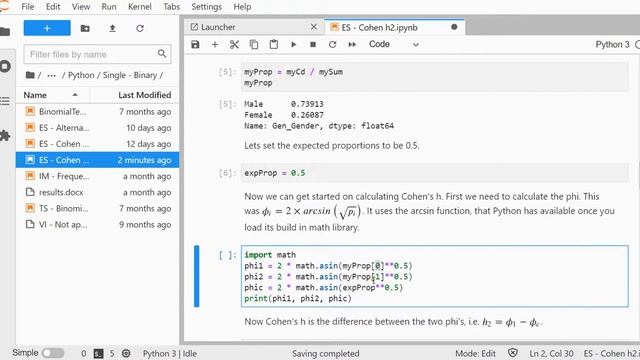Open running terminals and kernels sidebar
The width and height of the screenshot is (640, 360).
point(5,66)
